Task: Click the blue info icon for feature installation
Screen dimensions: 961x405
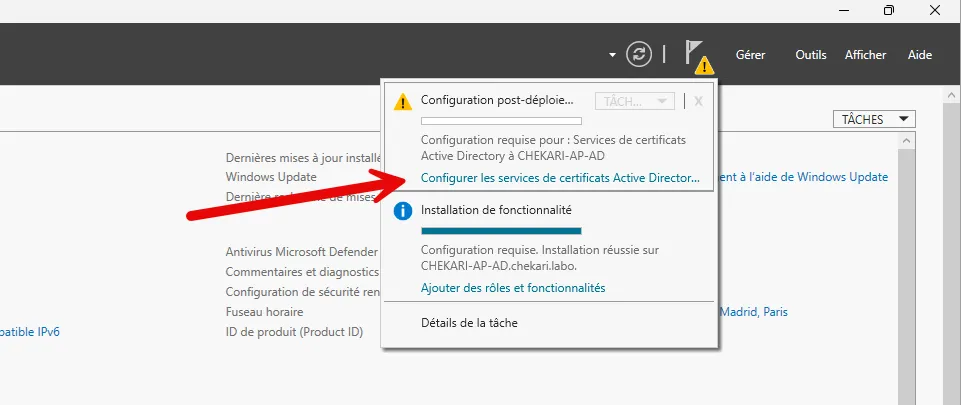Action: click(402, 211)
